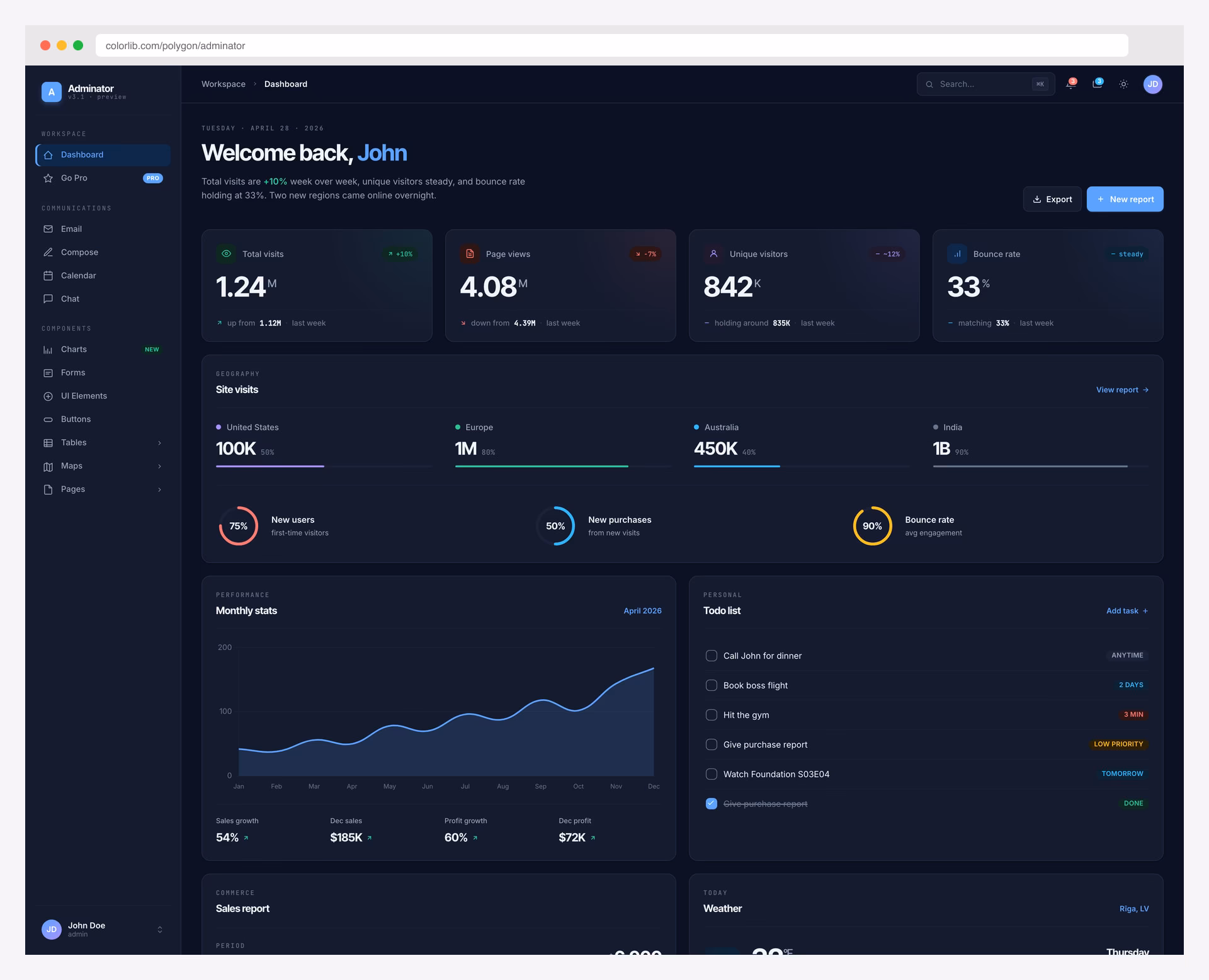Click the Export button
Viewport: 1209px width, 980px height.
[1052, 199]
